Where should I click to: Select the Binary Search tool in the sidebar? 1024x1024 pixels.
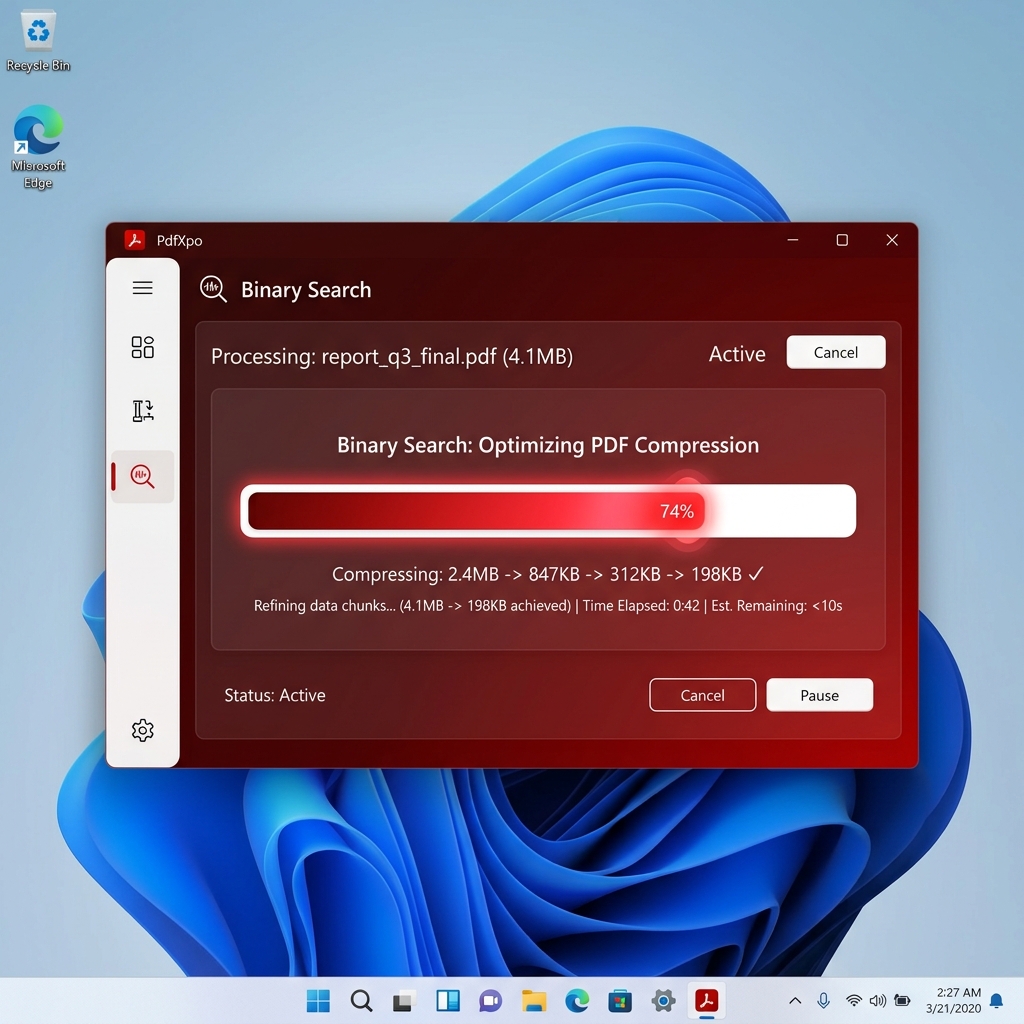click(x=142, y=477)
